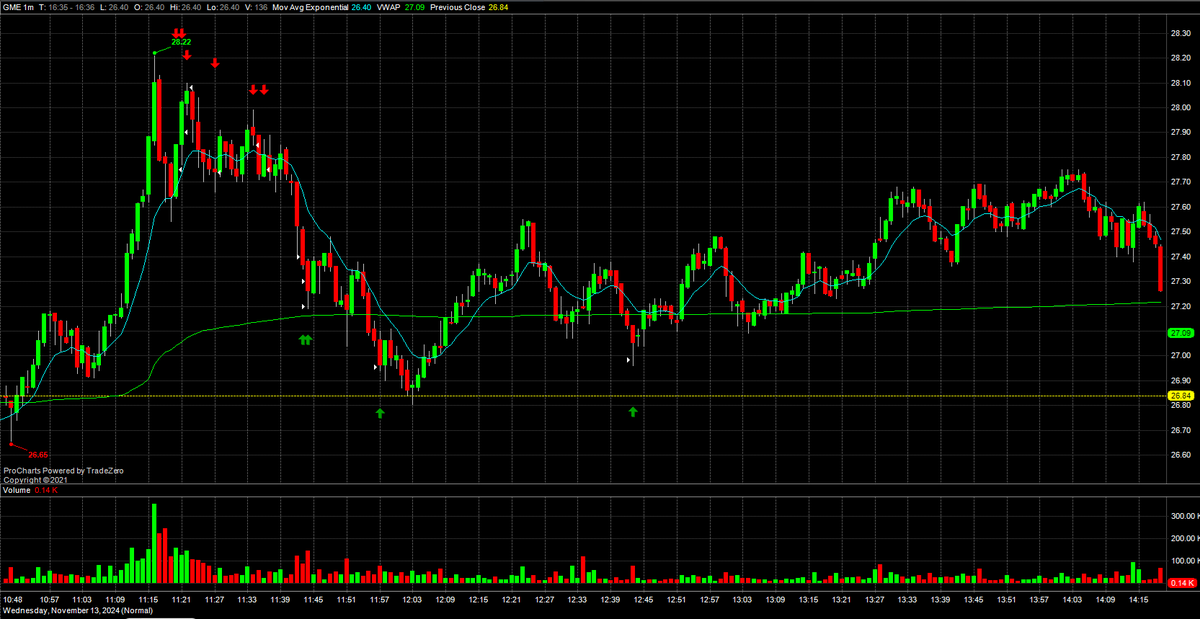Click the red 0.14 K volume axis tag
The height and width of the screenshot is (619, 1200).
(x=1182, y=583)
